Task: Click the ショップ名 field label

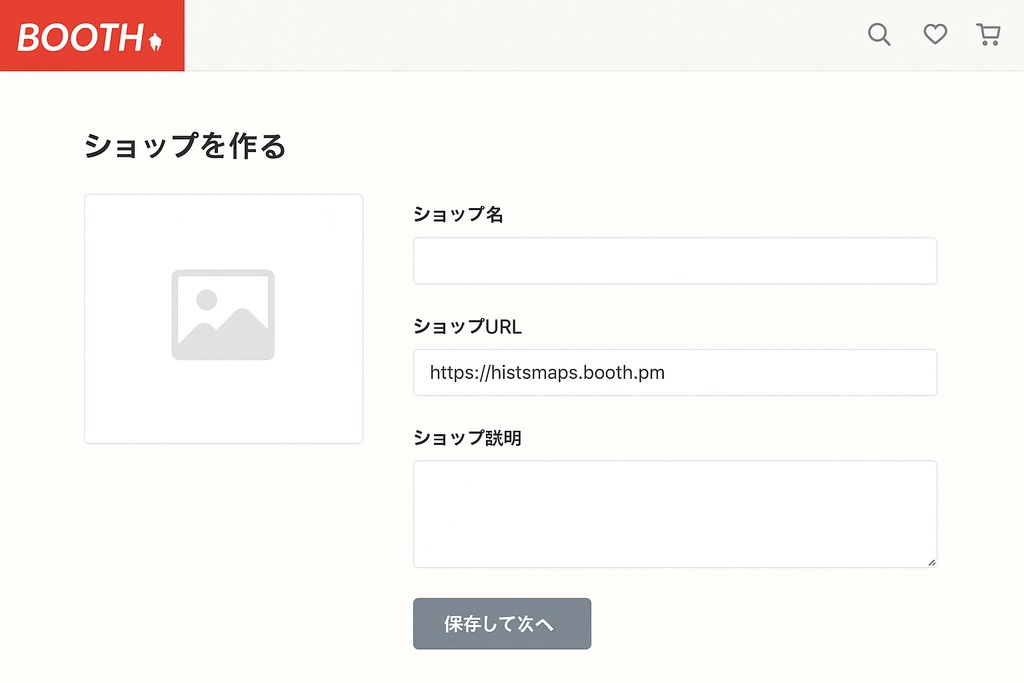Action: tap(458, 214)
